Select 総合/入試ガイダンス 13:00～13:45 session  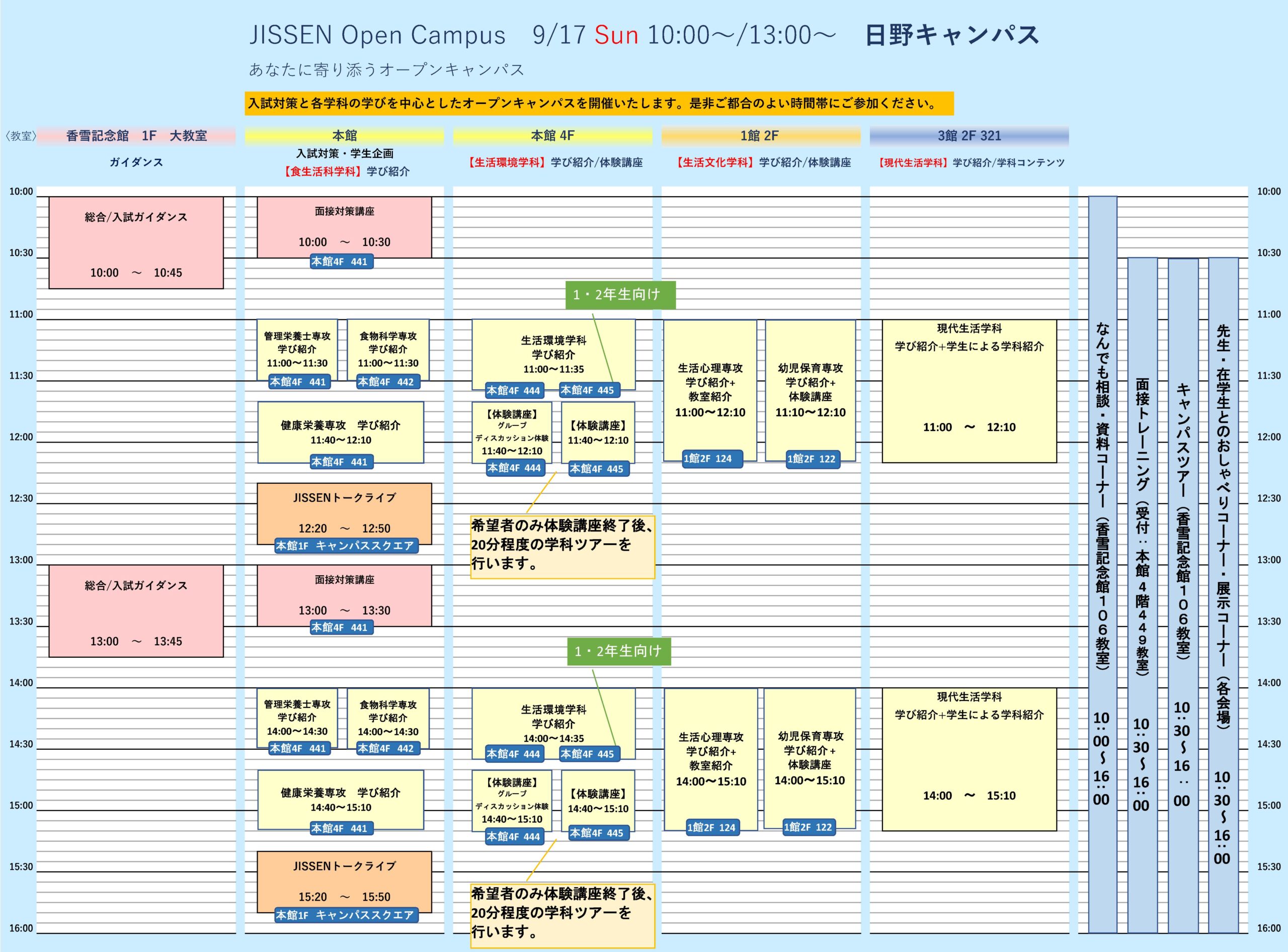tap(136, 611)
